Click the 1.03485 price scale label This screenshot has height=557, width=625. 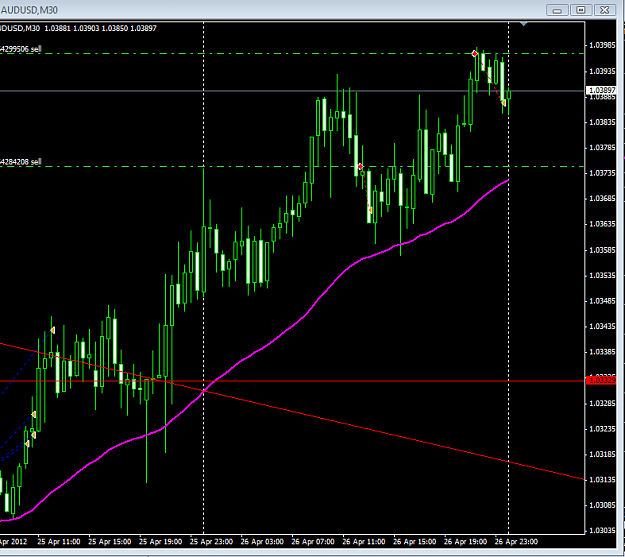coord(602,301)
